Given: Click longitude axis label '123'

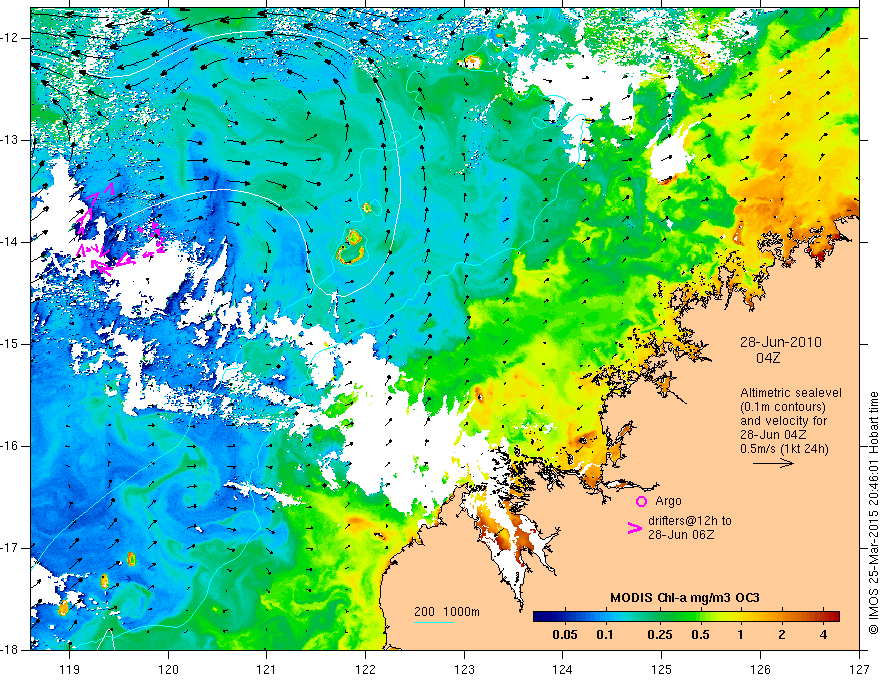Looking at the screenshot, I should click(x=464, y=669).
